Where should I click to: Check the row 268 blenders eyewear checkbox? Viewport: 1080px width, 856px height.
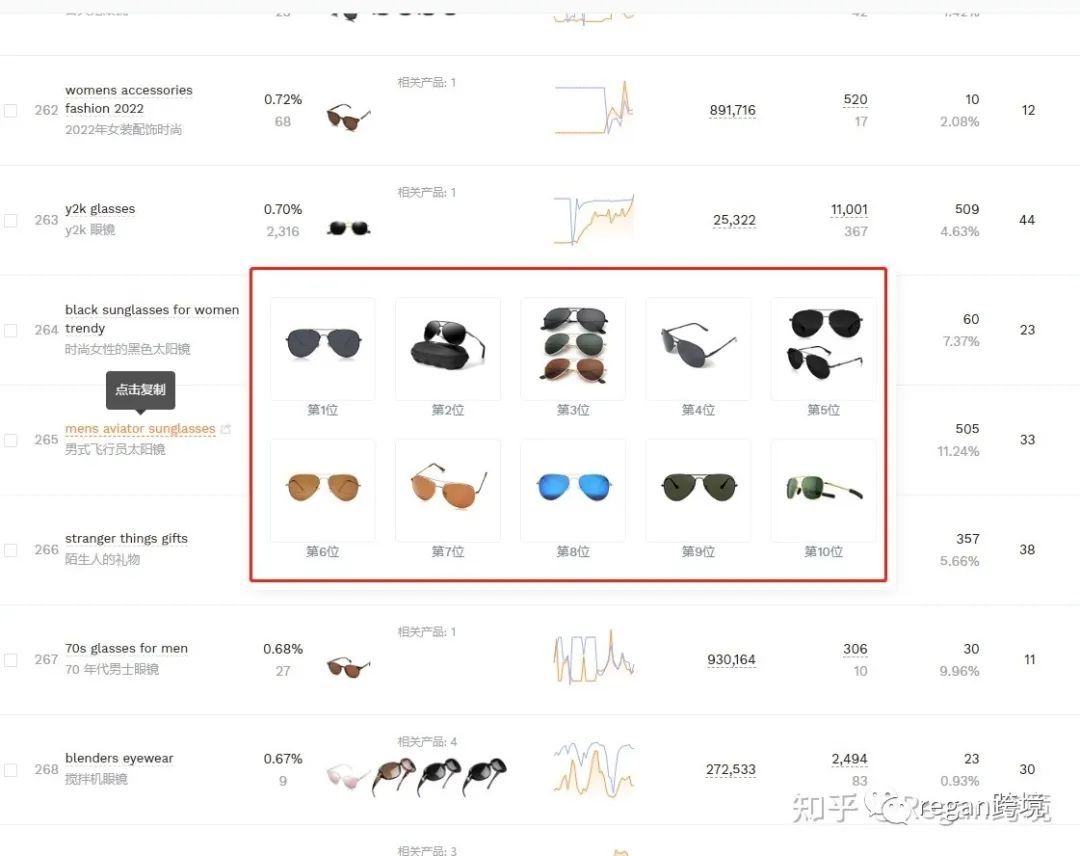coord(11,770)
